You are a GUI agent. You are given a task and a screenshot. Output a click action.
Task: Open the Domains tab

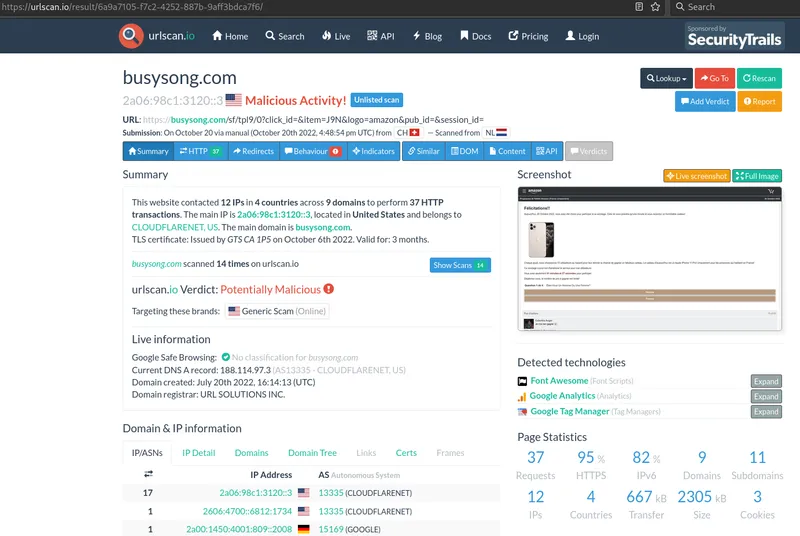click(252, 453)
